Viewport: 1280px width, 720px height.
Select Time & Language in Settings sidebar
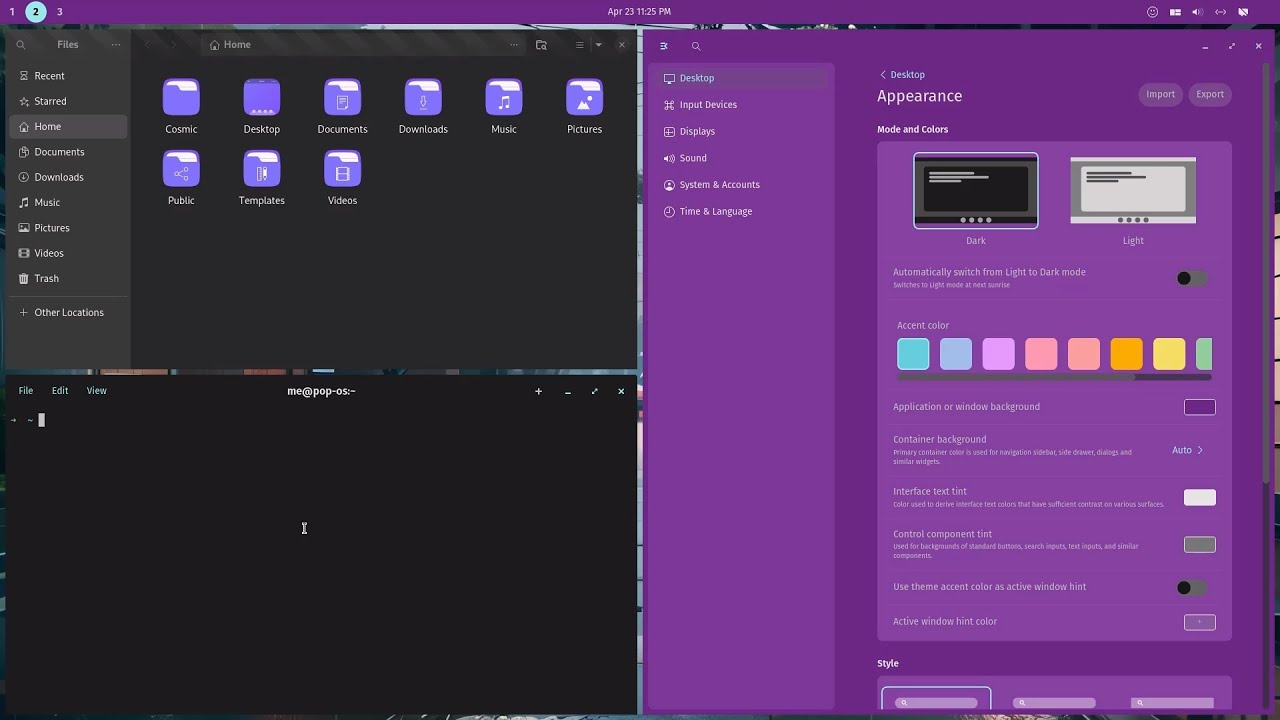tap(742, 211)
